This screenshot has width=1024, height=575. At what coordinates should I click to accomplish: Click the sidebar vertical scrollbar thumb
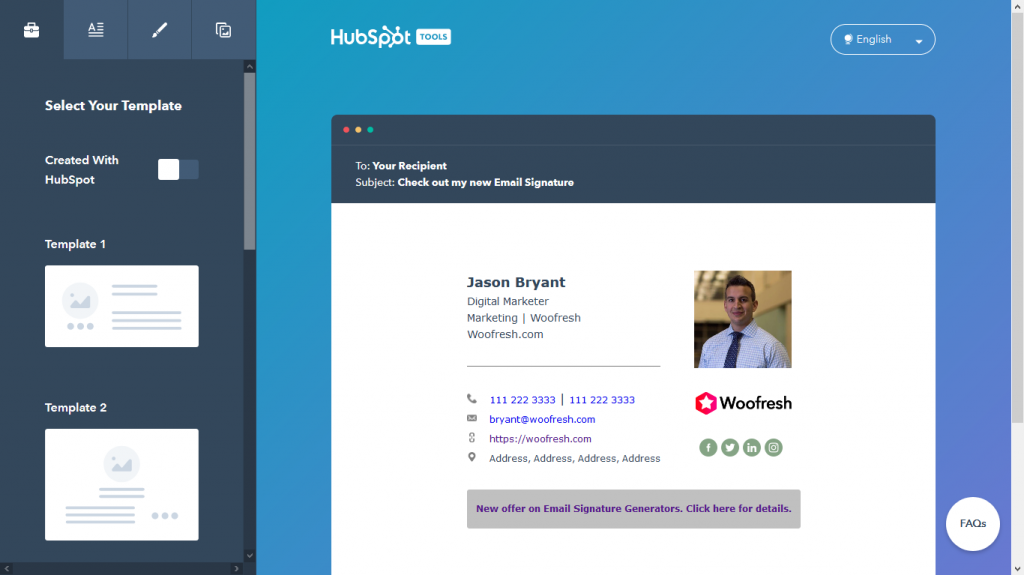tap(249, 160)
